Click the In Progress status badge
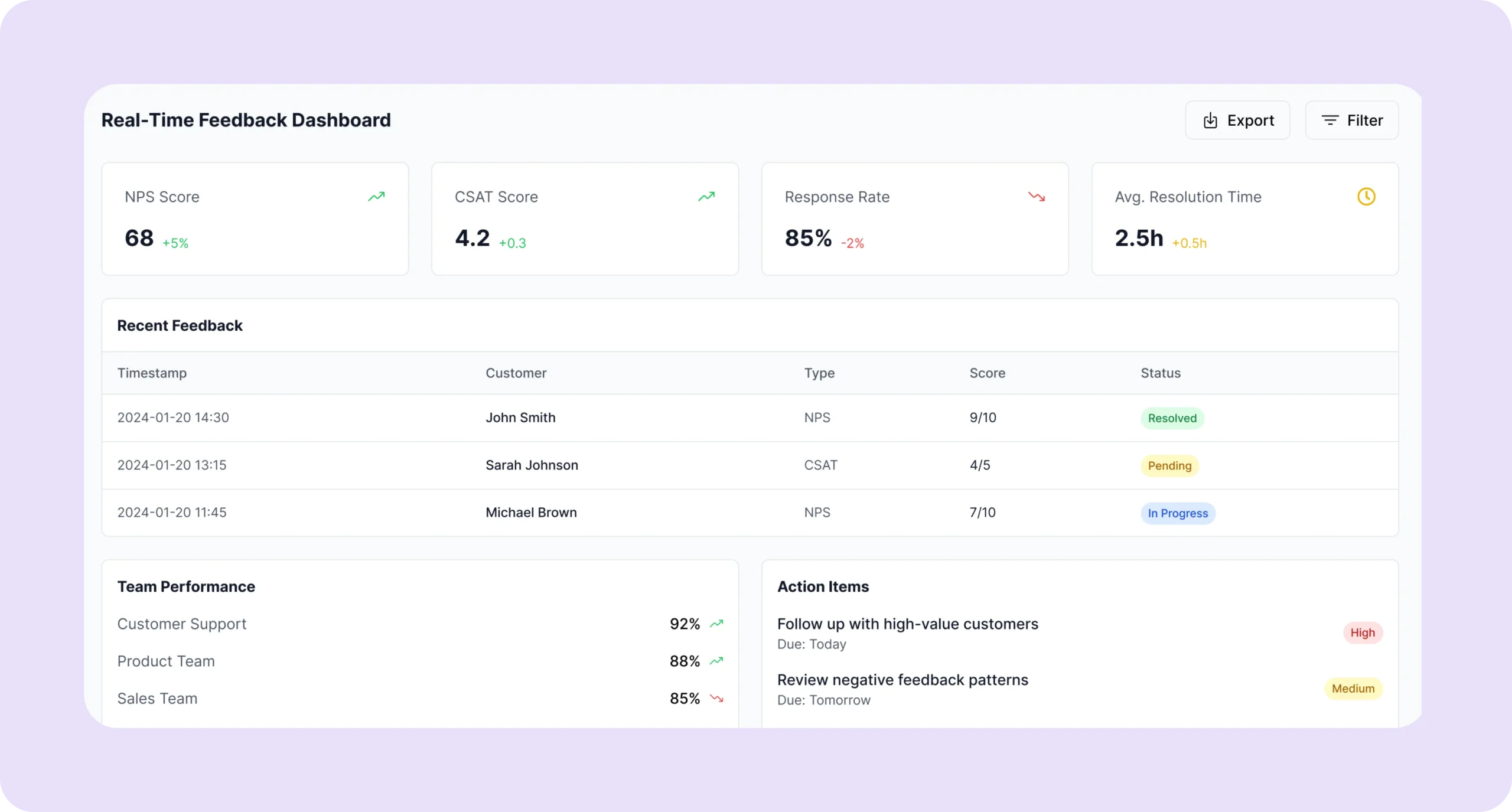The image size is (1512, 812). 1177,513
